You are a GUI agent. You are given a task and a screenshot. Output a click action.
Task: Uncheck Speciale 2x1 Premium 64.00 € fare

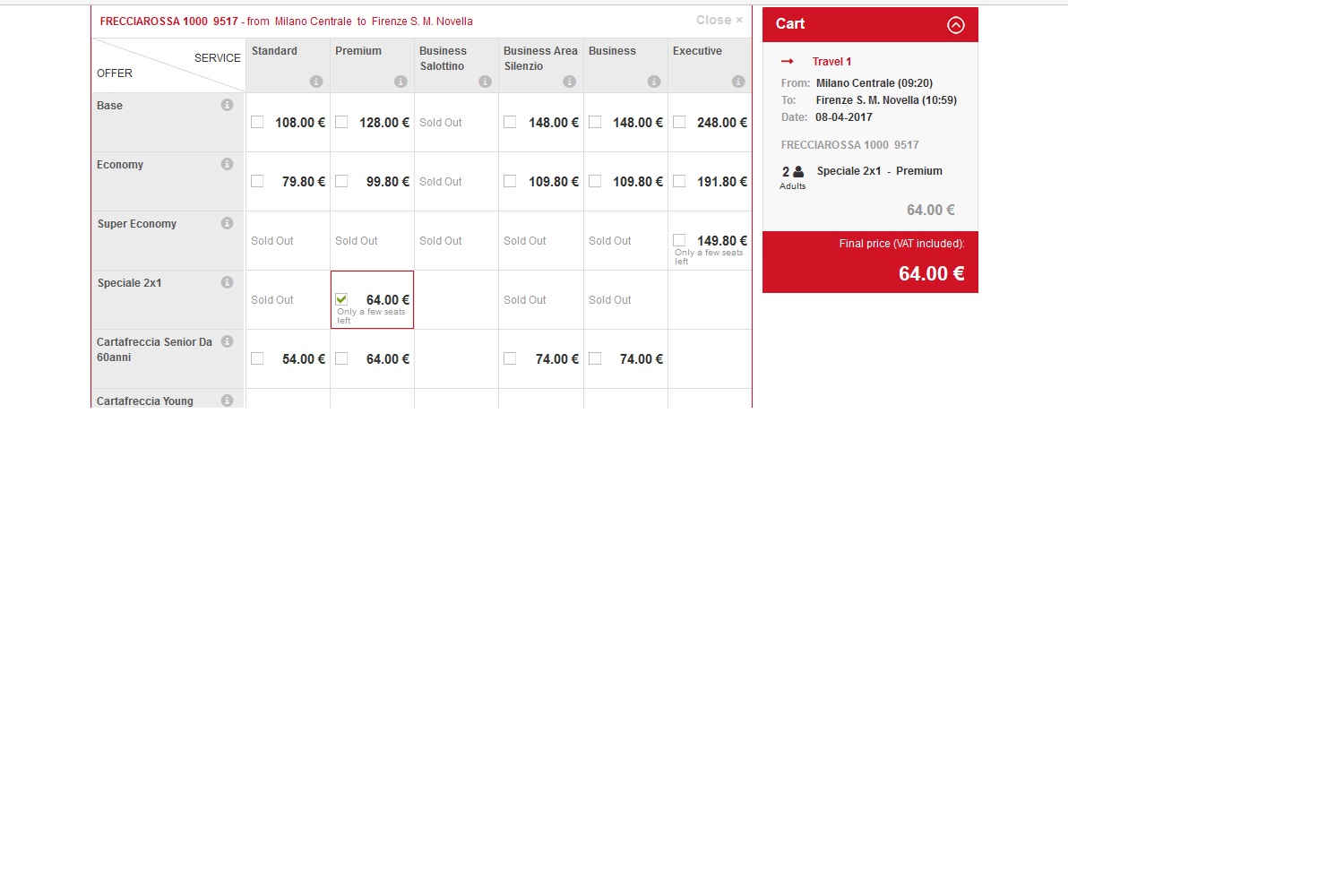[x=341, y=299]
